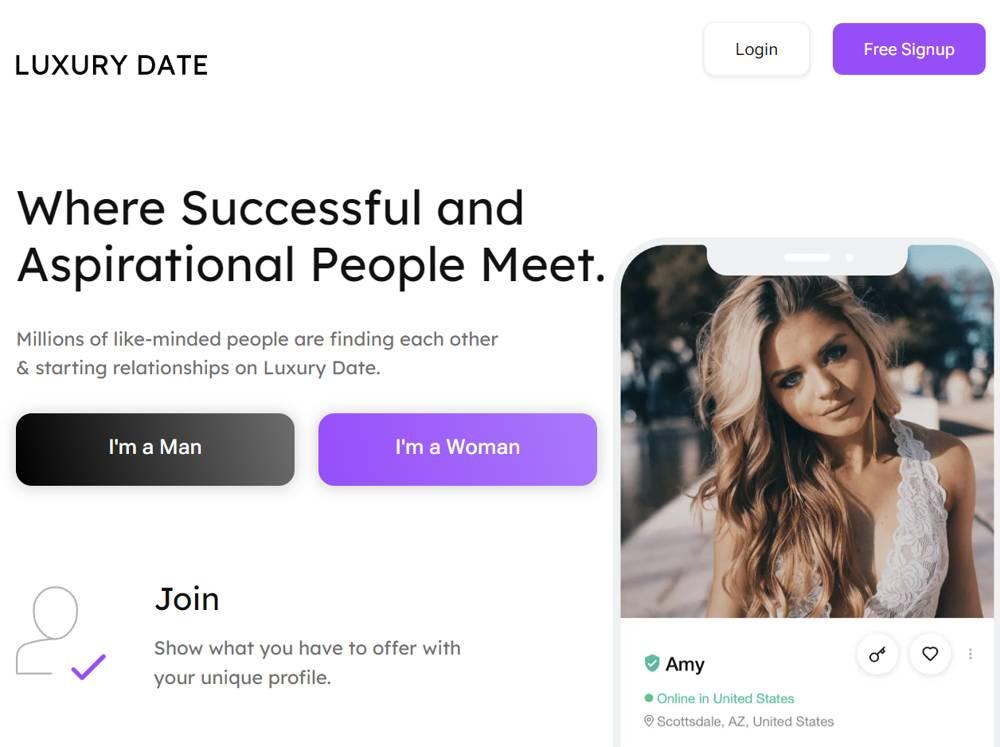
Task: Click the Online in United States status text
Action: [725, 698]
